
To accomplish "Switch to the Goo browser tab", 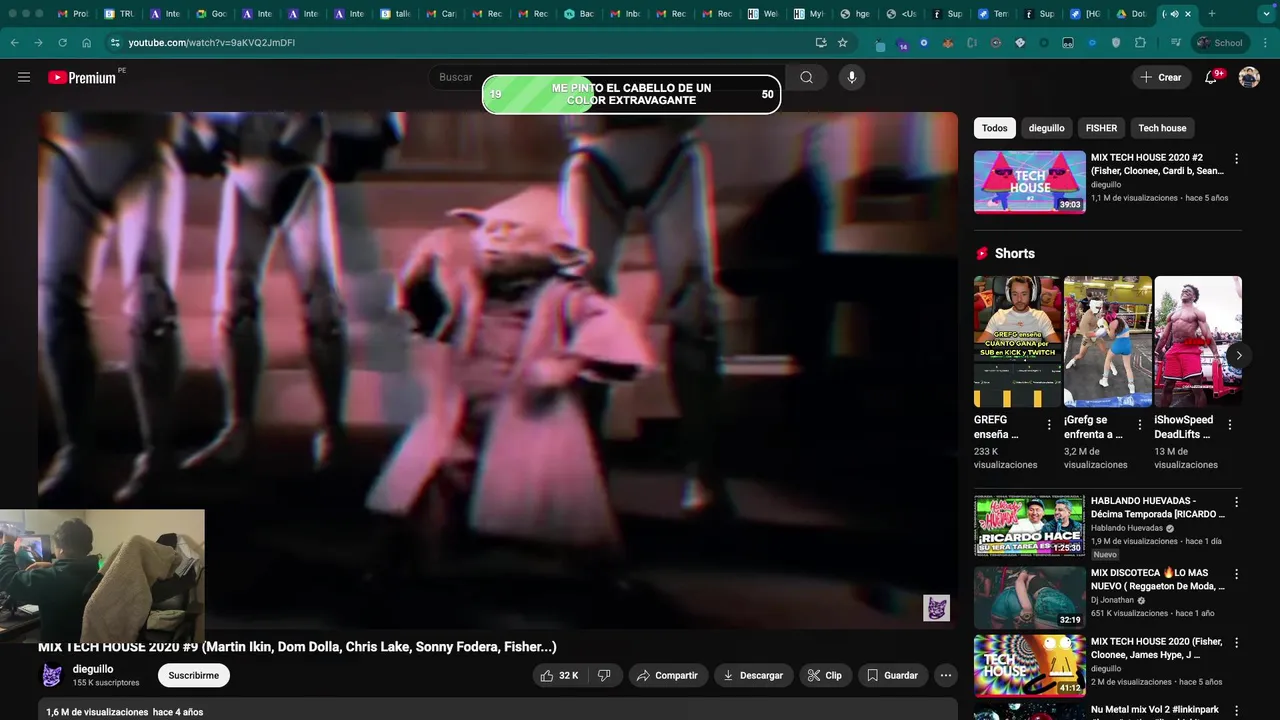I will [x=211, y=14].
